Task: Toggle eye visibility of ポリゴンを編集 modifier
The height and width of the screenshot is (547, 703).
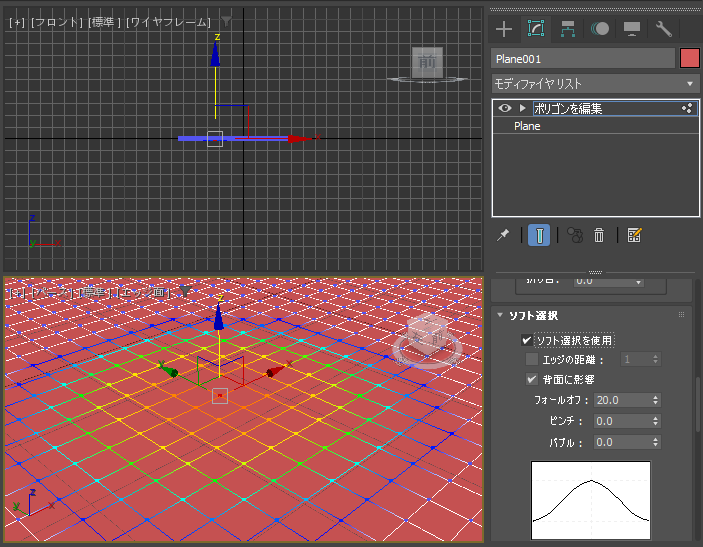Action: point(505,108)
